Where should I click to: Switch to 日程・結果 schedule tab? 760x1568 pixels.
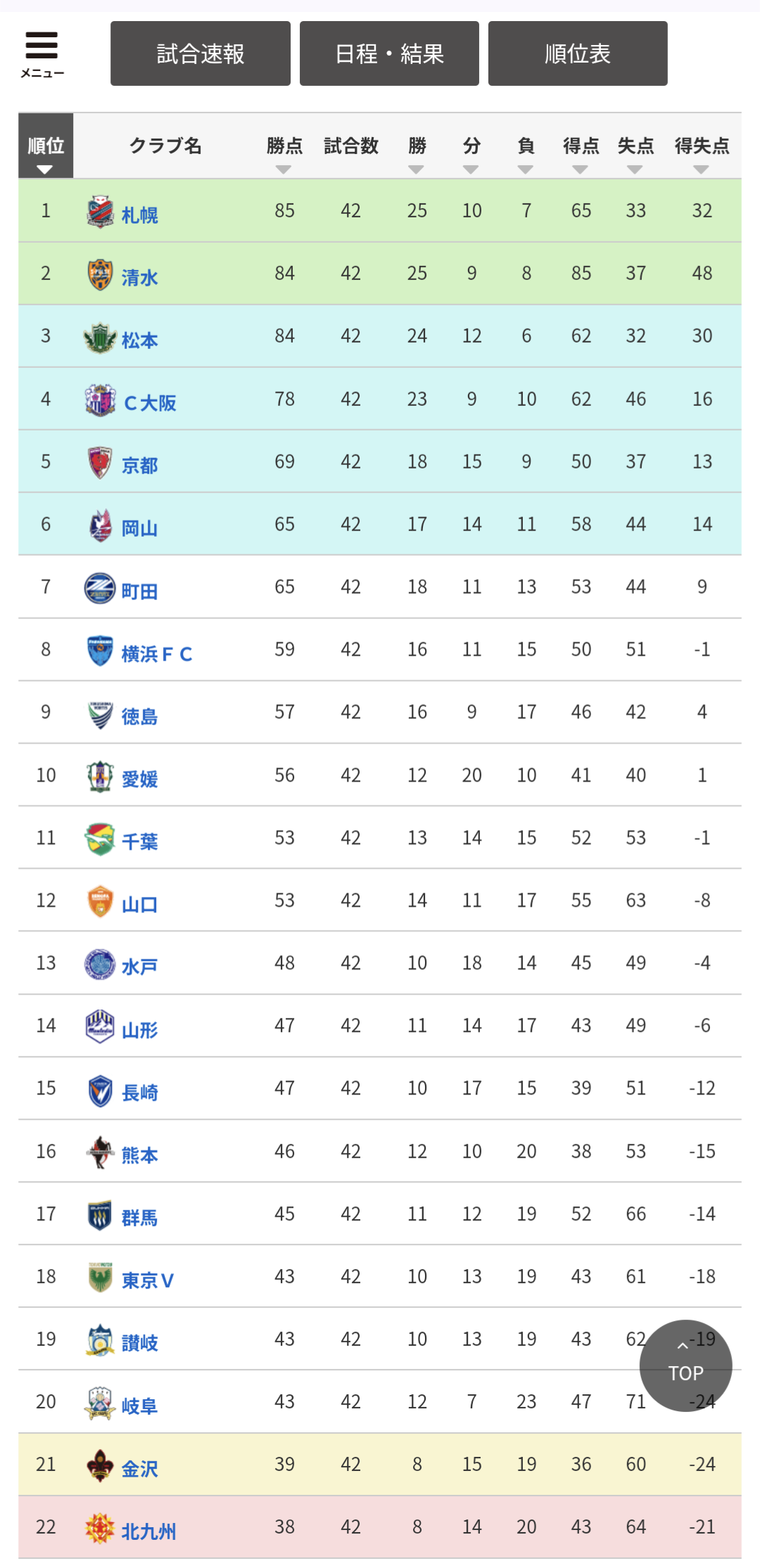pos(389,53)
